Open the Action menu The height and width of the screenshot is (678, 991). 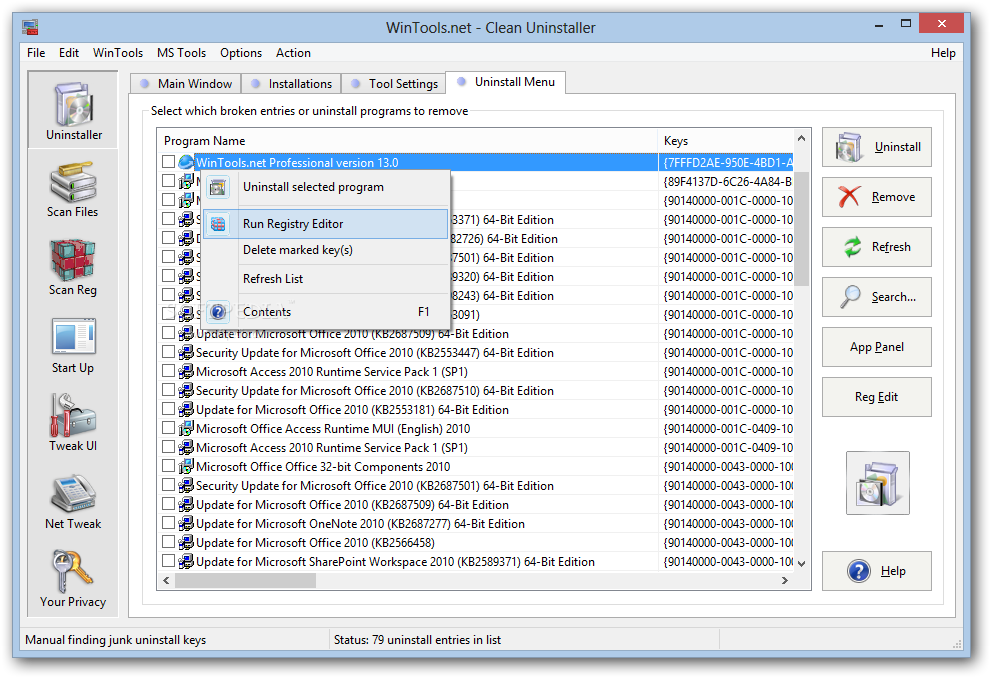[x=293, y=53]
